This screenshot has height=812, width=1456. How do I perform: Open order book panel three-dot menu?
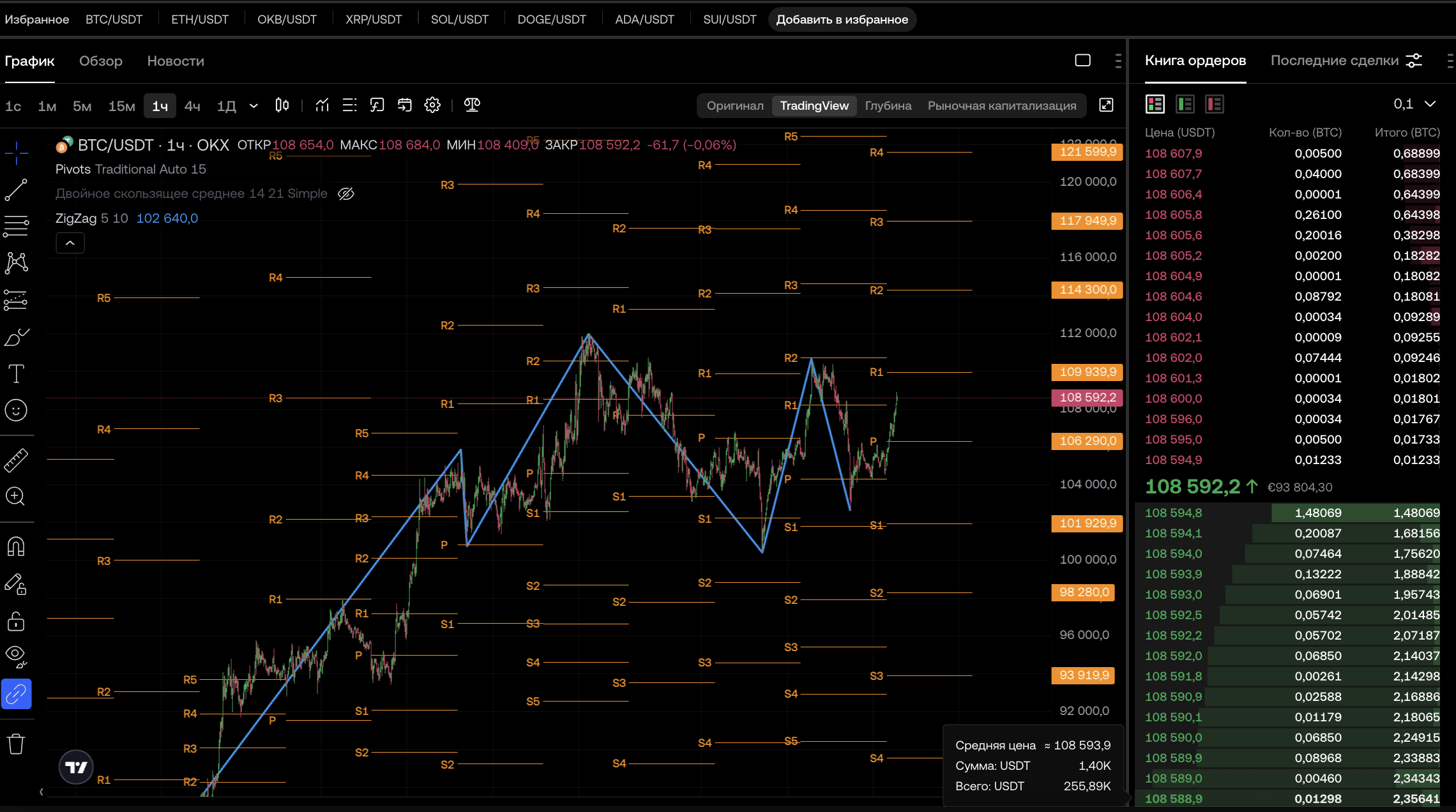coord(1450,61)
